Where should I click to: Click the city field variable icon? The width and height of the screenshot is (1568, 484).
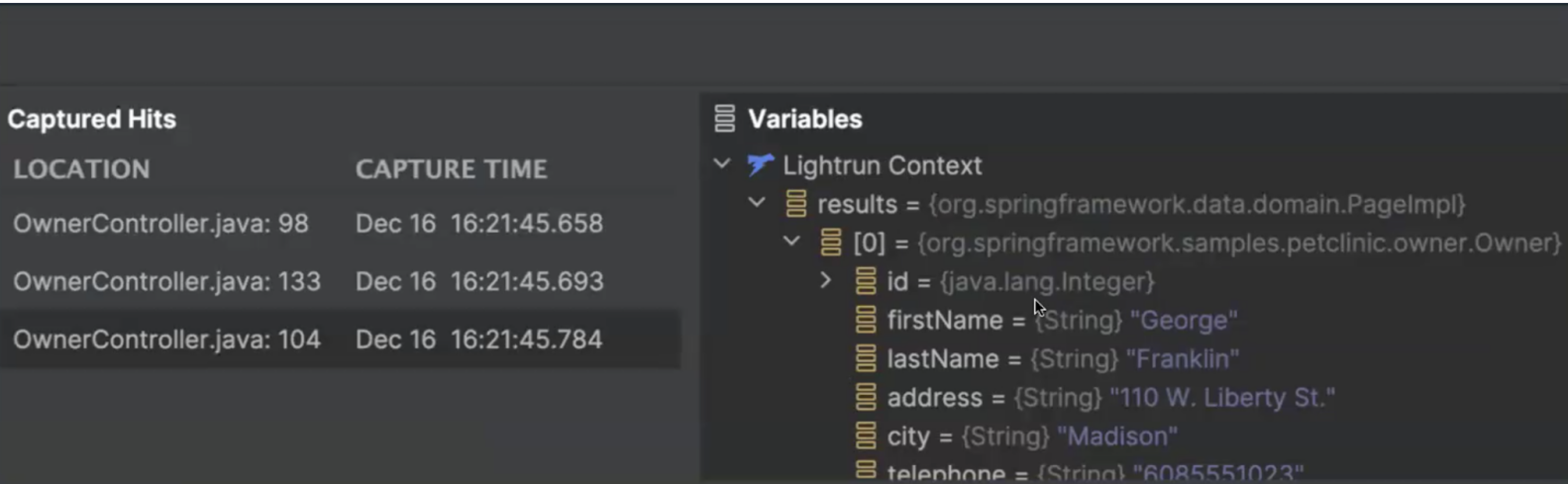866,436
